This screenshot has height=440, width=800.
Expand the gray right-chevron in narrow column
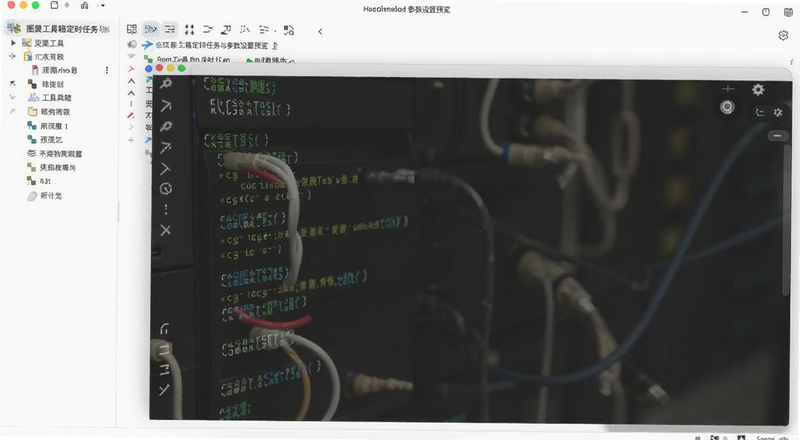point(131,127)
